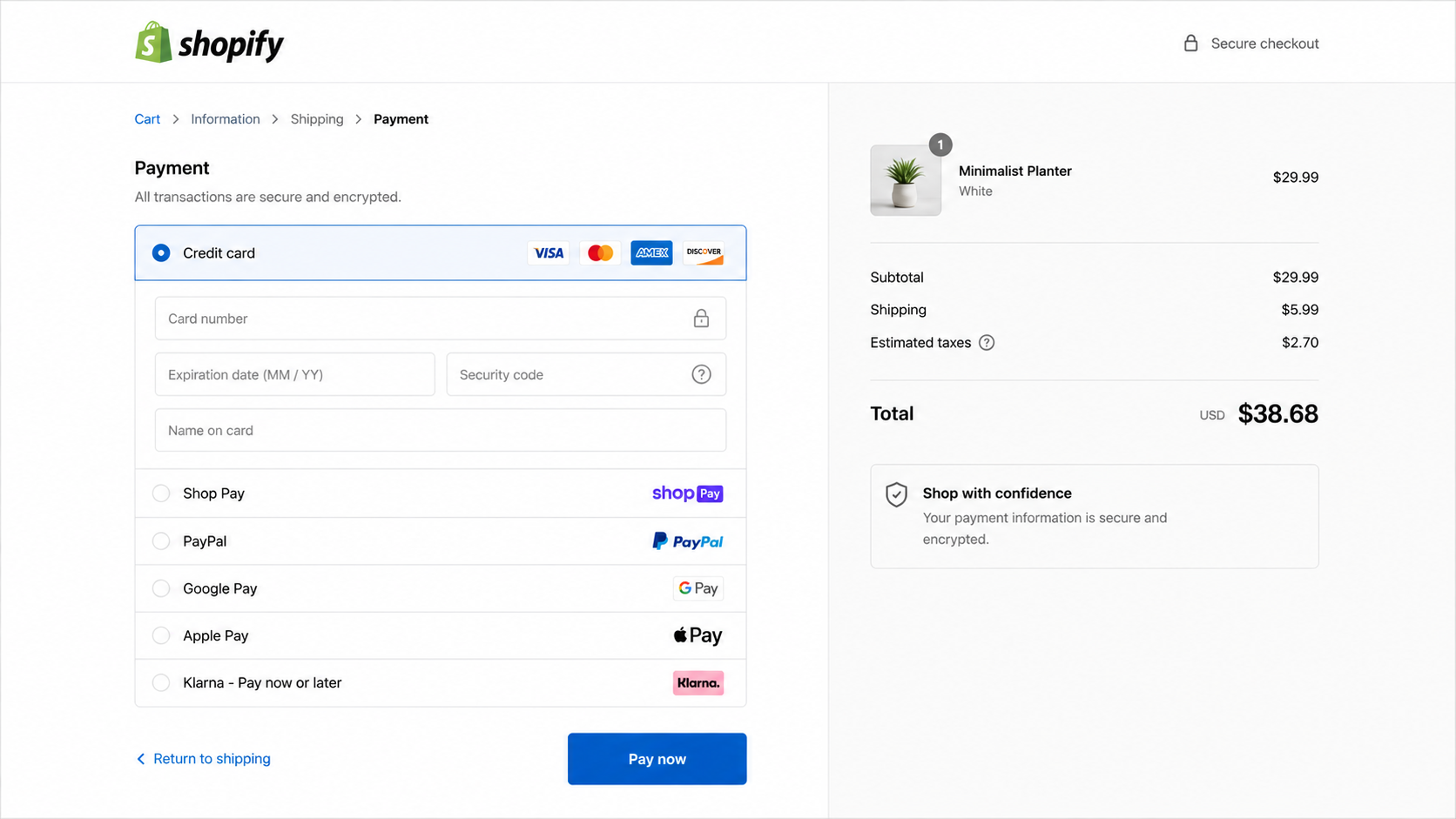Click the Shopify logo

[x=209, y=43]
